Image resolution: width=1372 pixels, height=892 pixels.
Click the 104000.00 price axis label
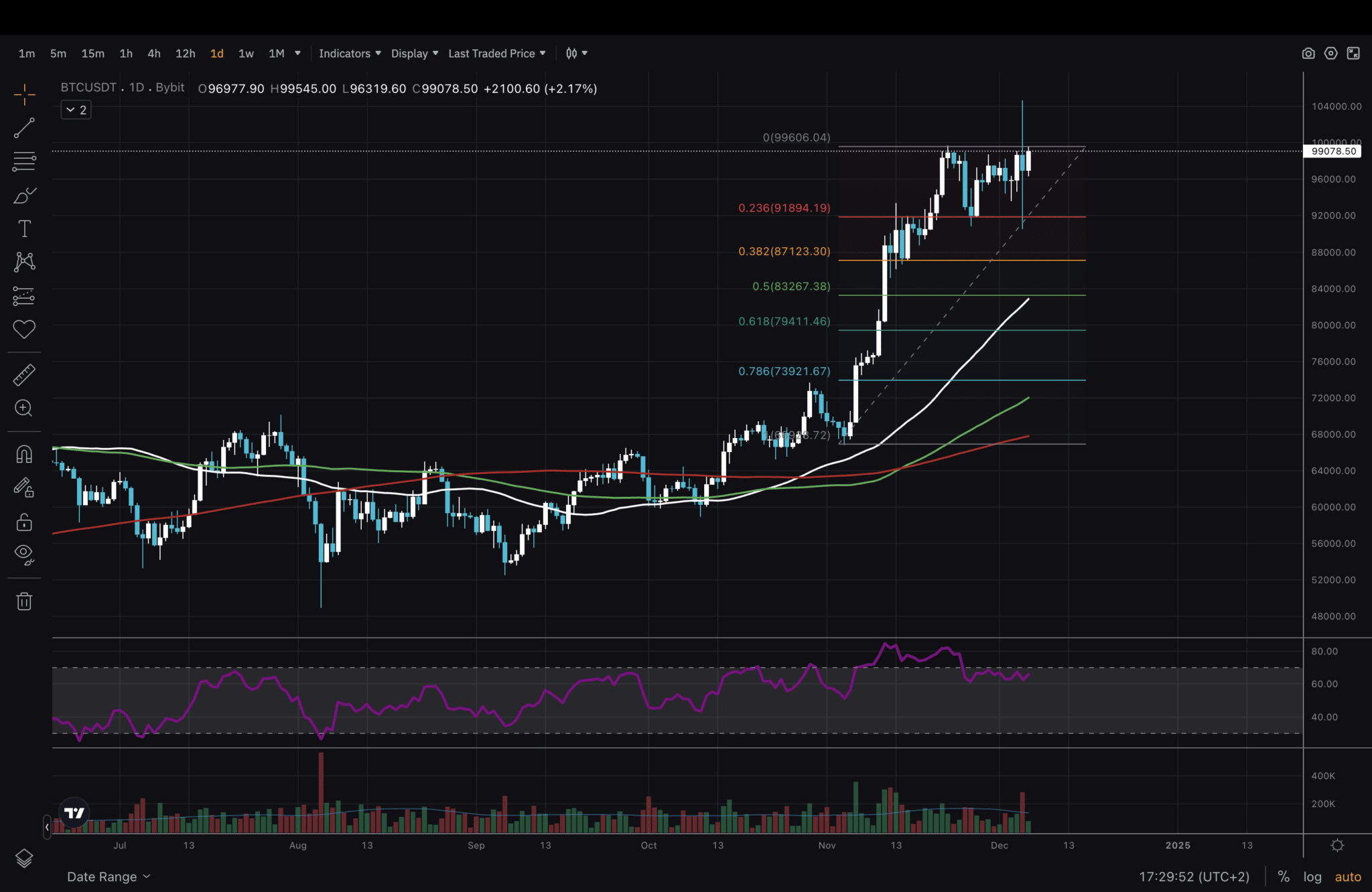[1336, 106]
